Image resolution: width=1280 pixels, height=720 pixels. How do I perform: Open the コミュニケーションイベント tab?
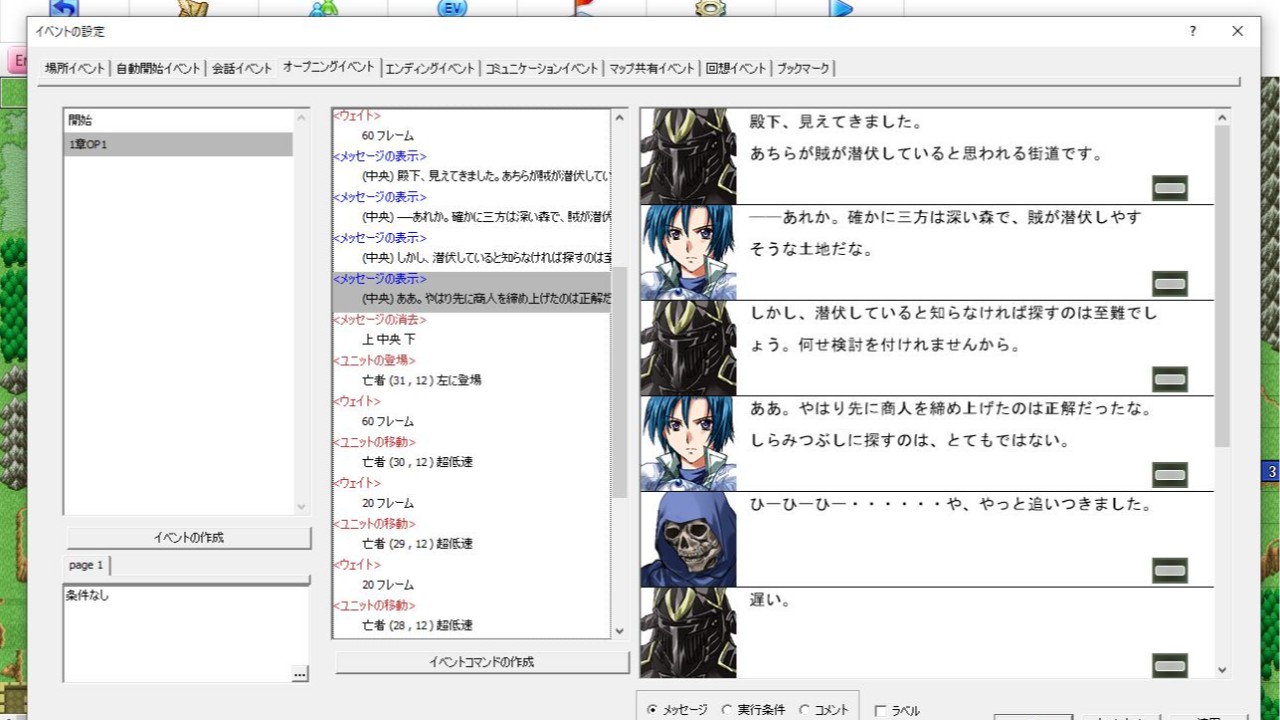[542, 69]
